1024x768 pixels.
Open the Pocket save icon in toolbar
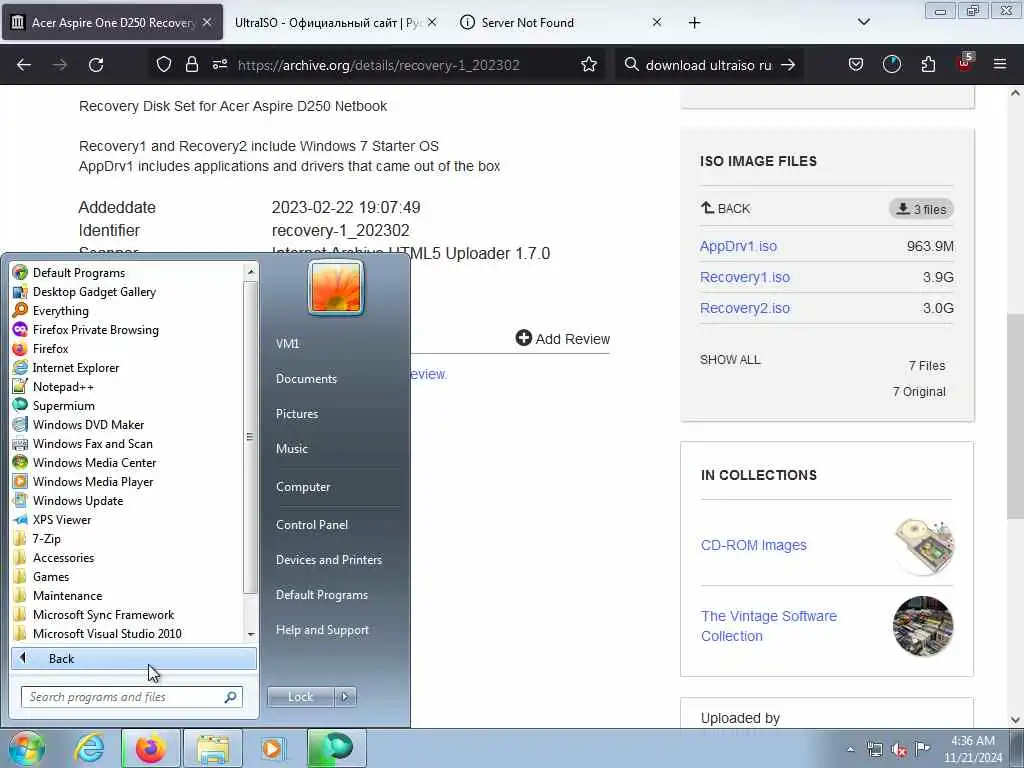coord(856,65)
